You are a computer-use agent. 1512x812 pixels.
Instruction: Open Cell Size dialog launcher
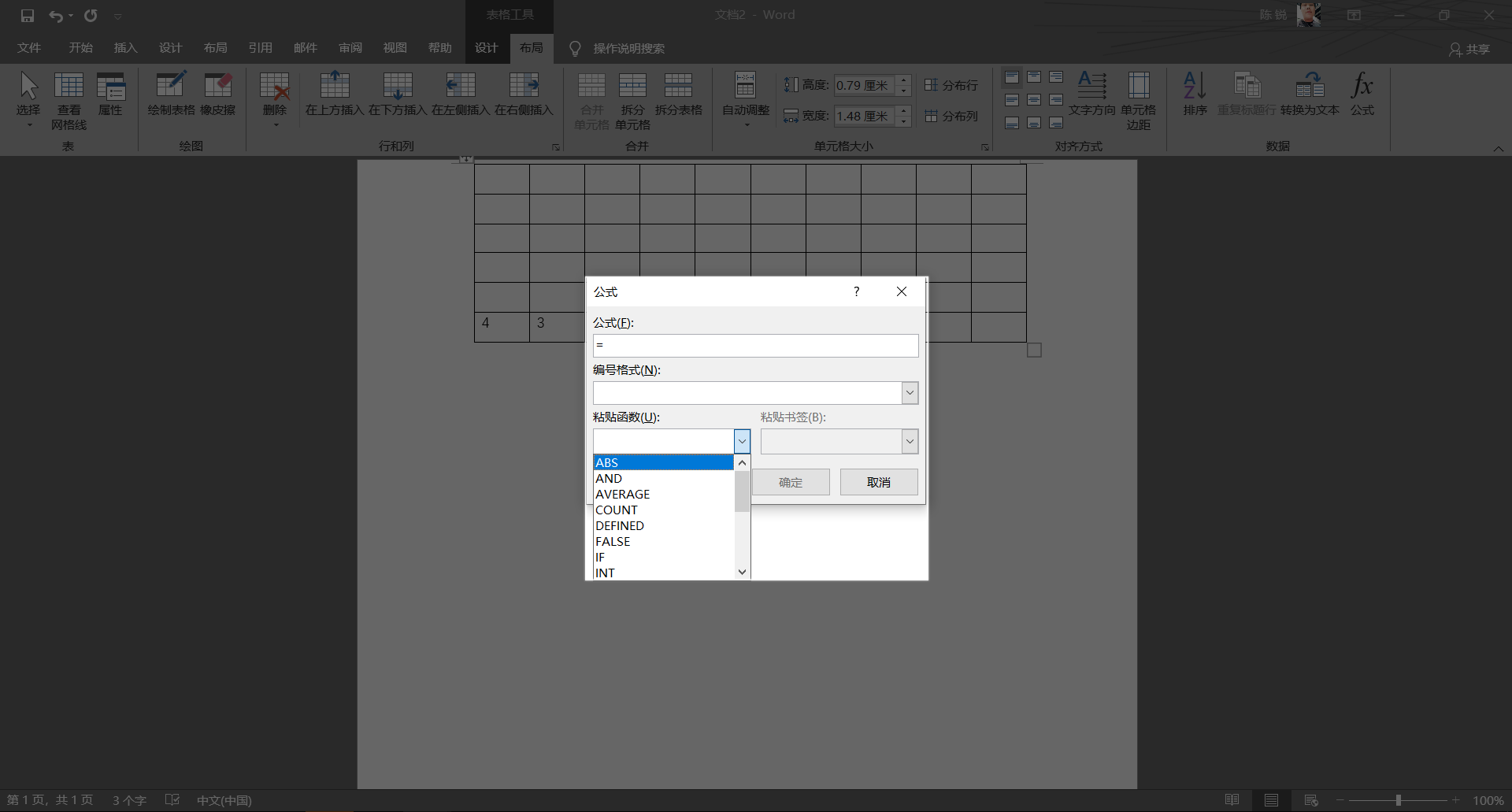point(984,147)
